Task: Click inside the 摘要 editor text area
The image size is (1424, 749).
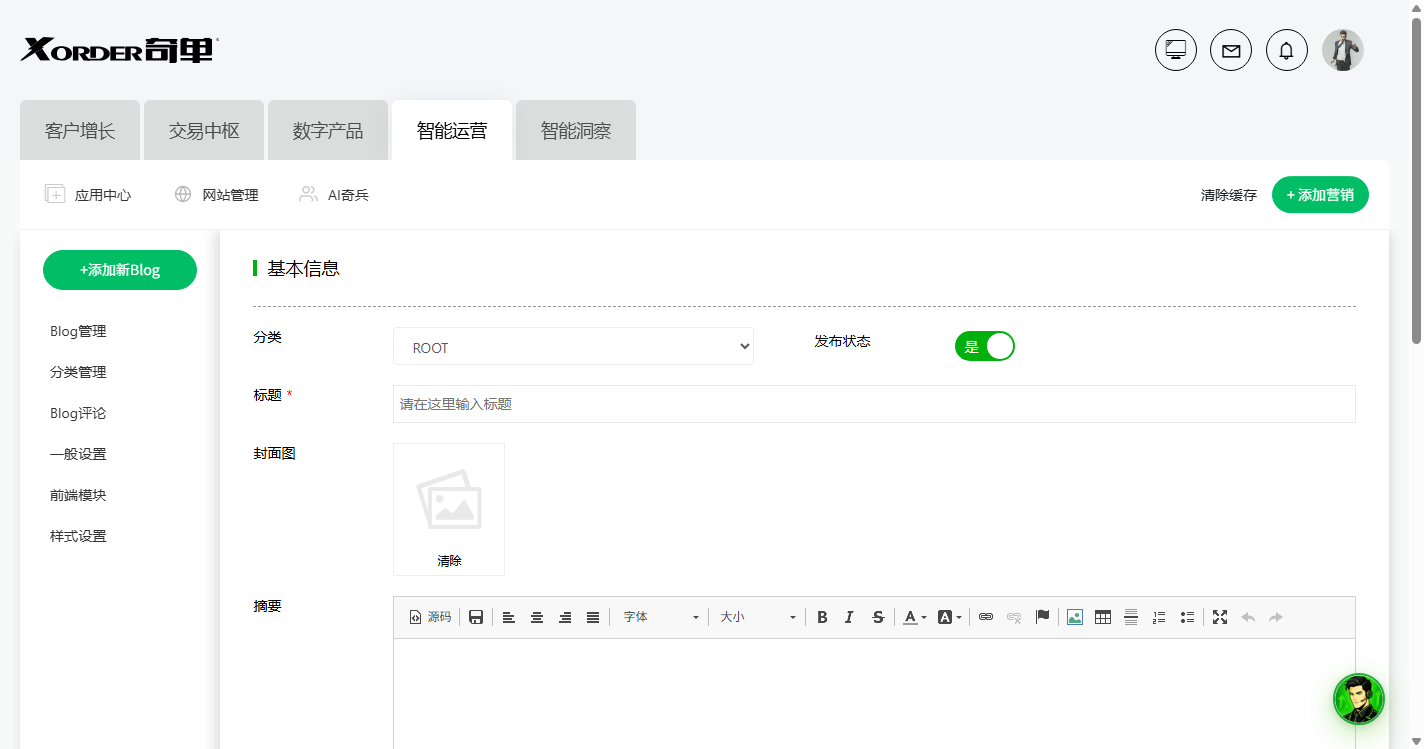Action: pyautogui.click(x=874, y=693)
